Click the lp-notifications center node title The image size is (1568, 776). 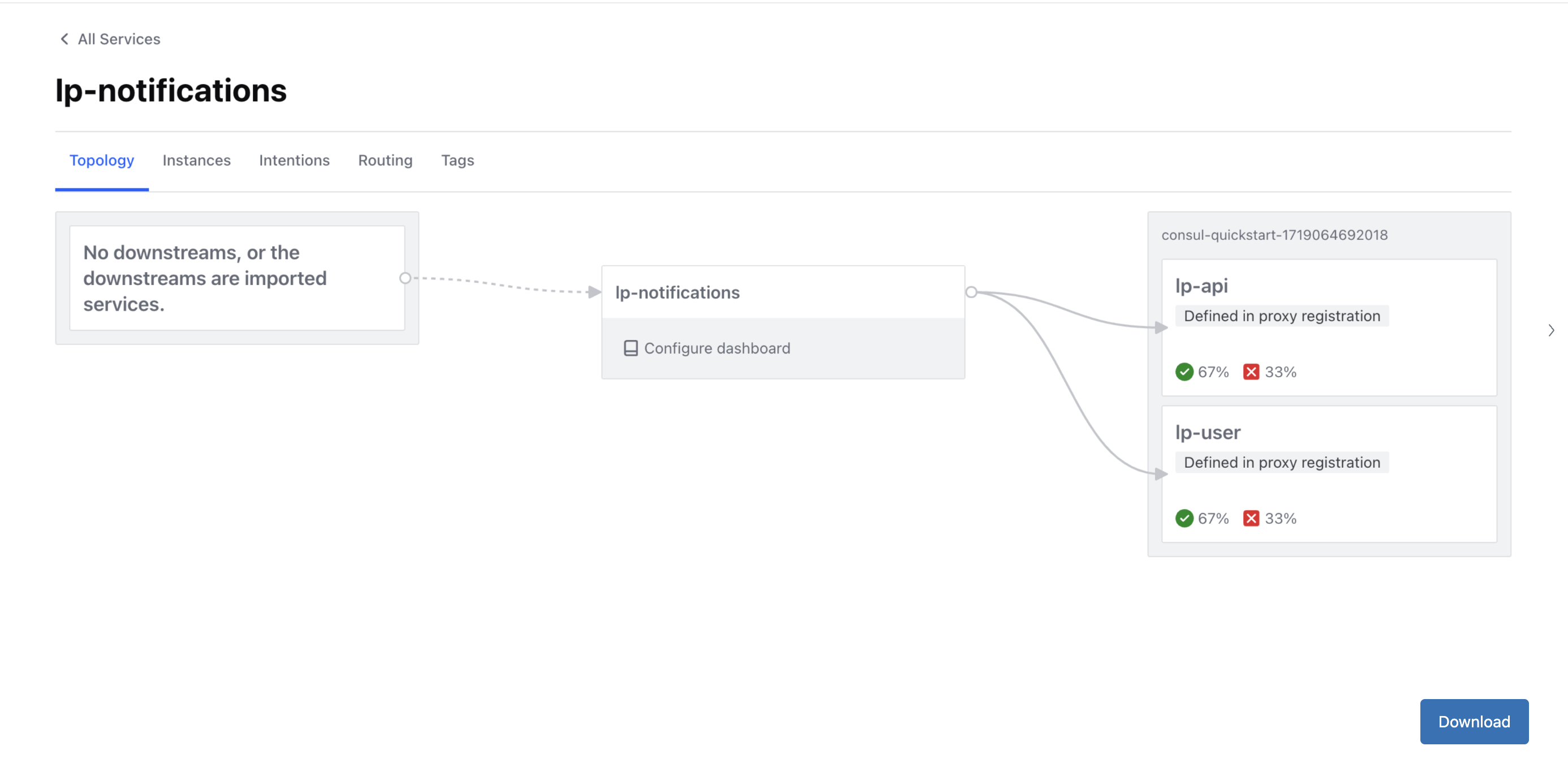click(678, 293)
